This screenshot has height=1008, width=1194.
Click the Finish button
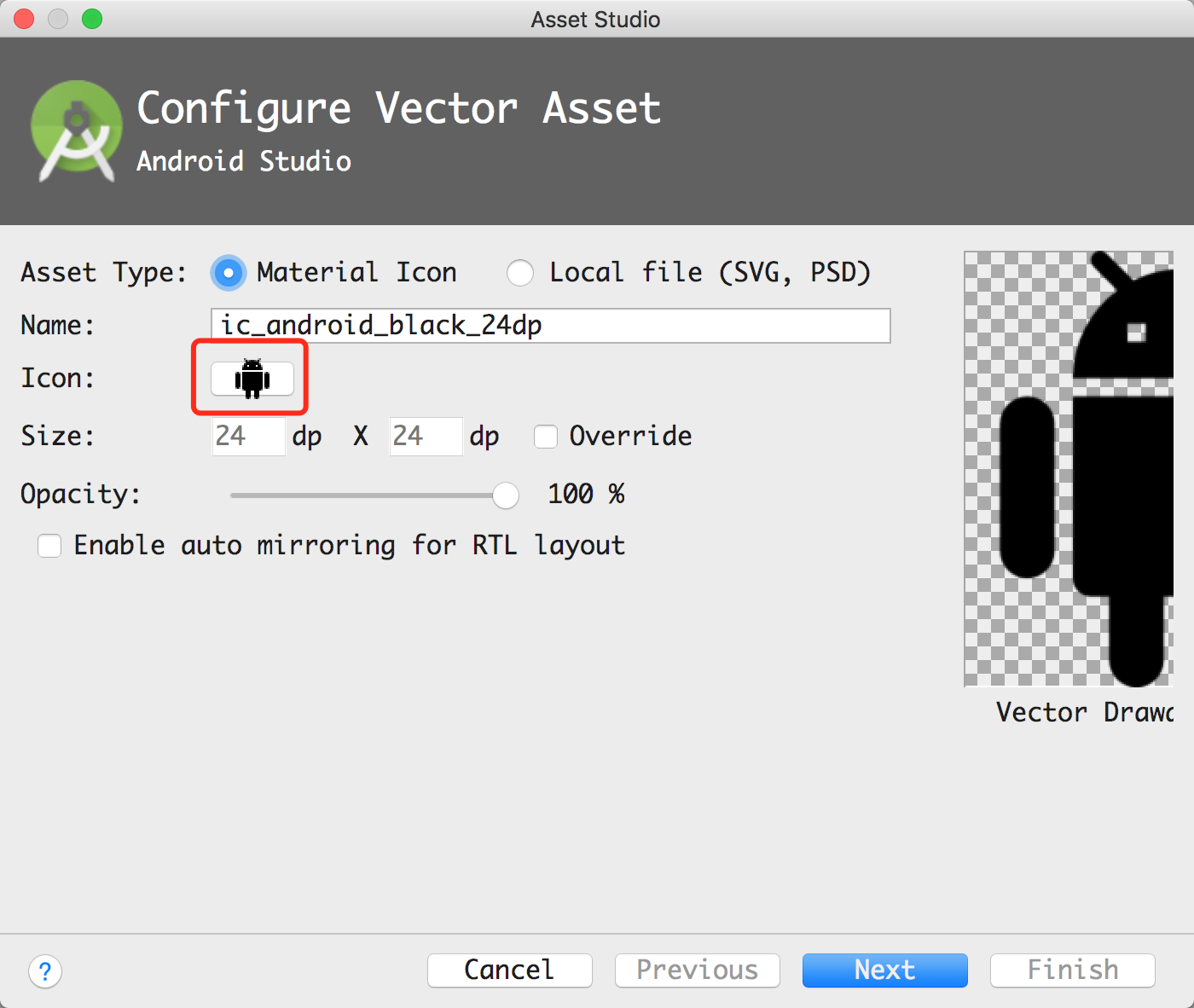(x=1073, y=970)
